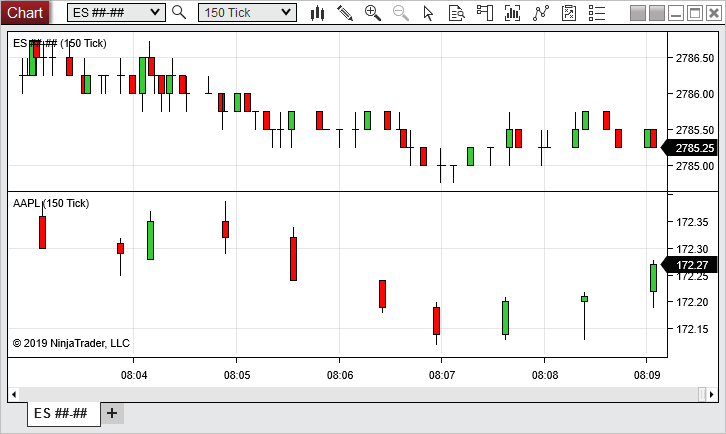Click the zoom in icon
726x434 pixels.
point(373,13)
